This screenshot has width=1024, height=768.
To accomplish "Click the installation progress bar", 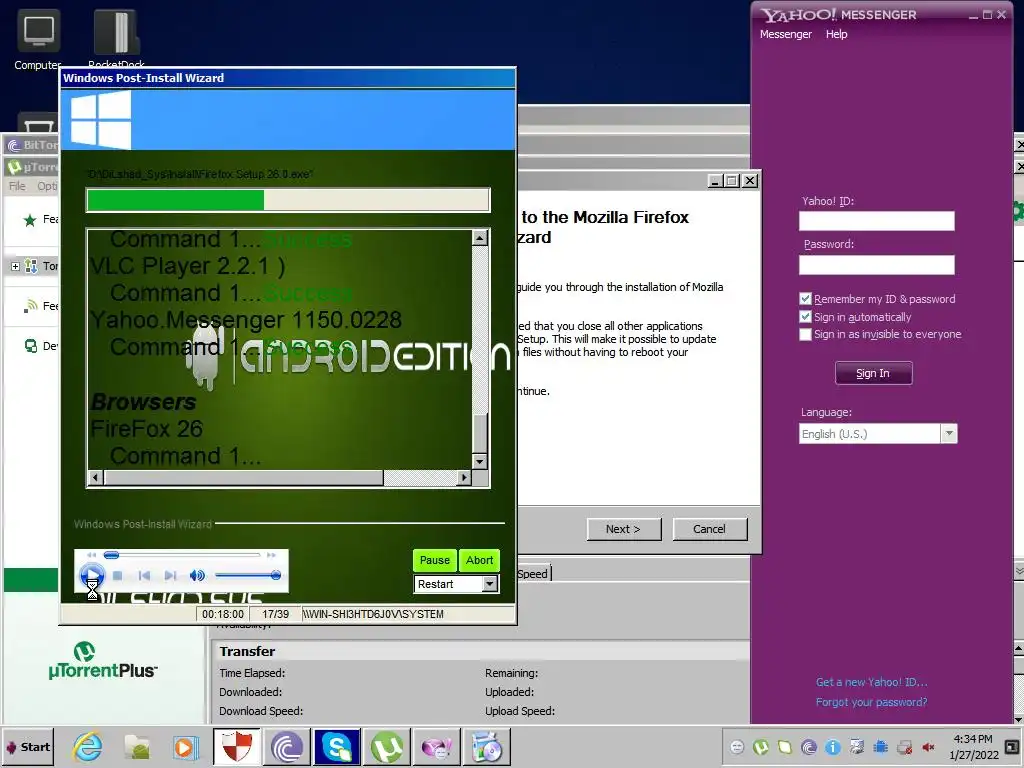I will 288,200.
